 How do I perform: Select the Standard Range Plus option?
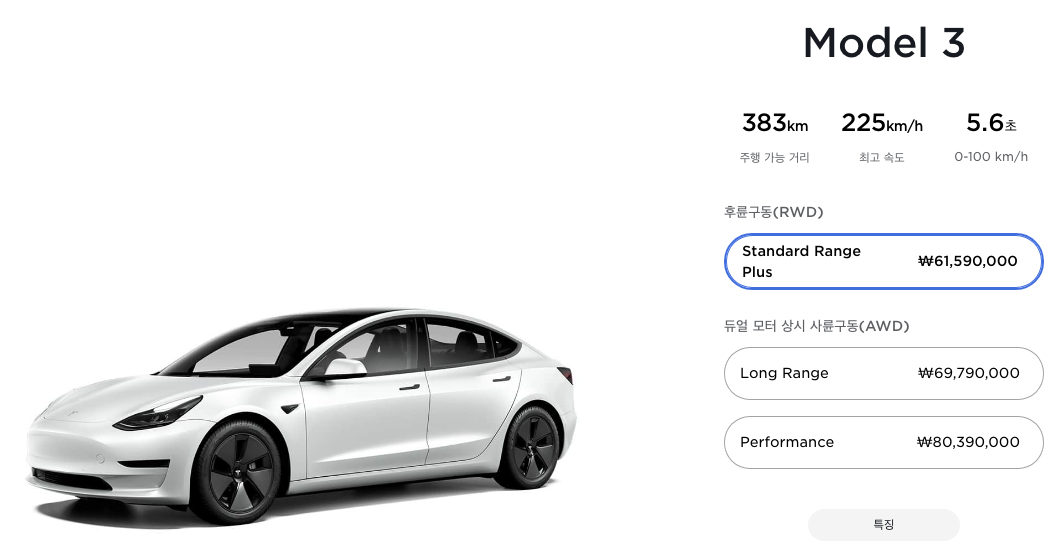[x=883, y=261]
